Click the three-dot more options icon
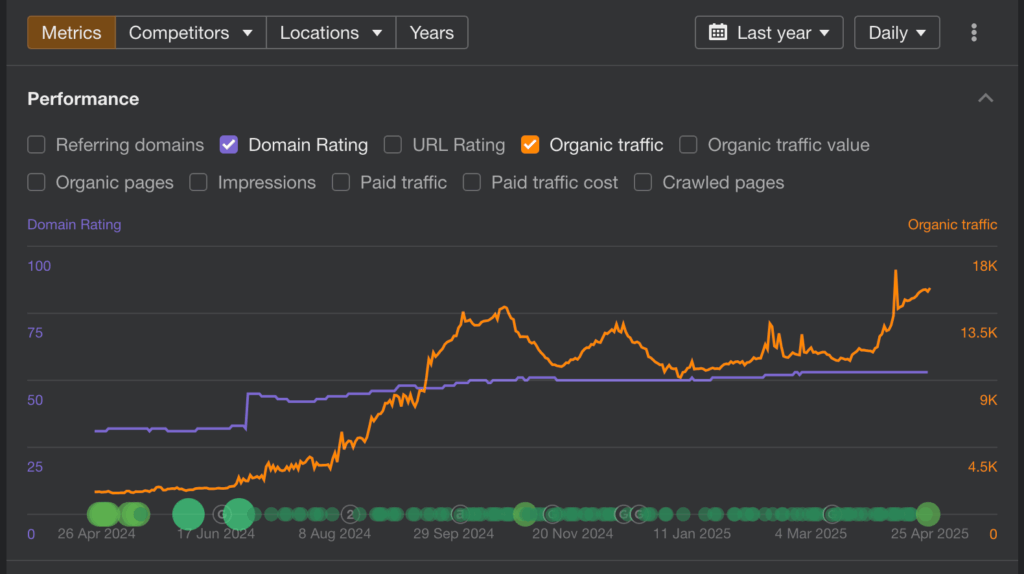1024x574 pixels. [974, 32]
